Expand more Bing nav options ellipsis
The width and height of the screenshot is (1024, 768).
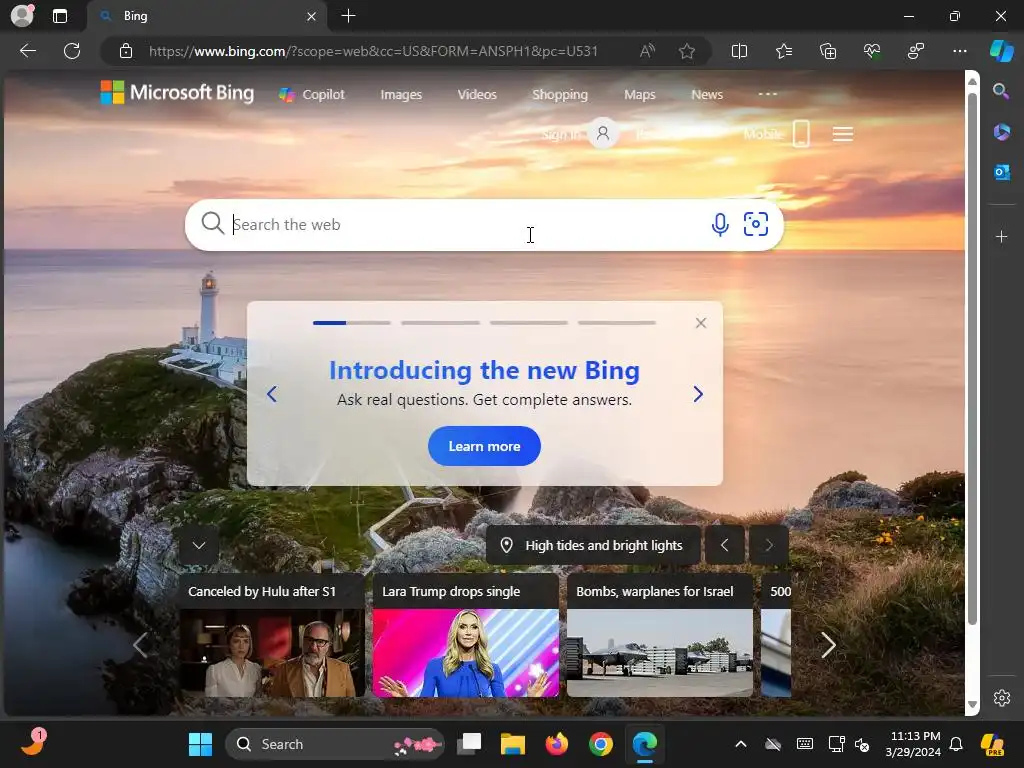767,94
